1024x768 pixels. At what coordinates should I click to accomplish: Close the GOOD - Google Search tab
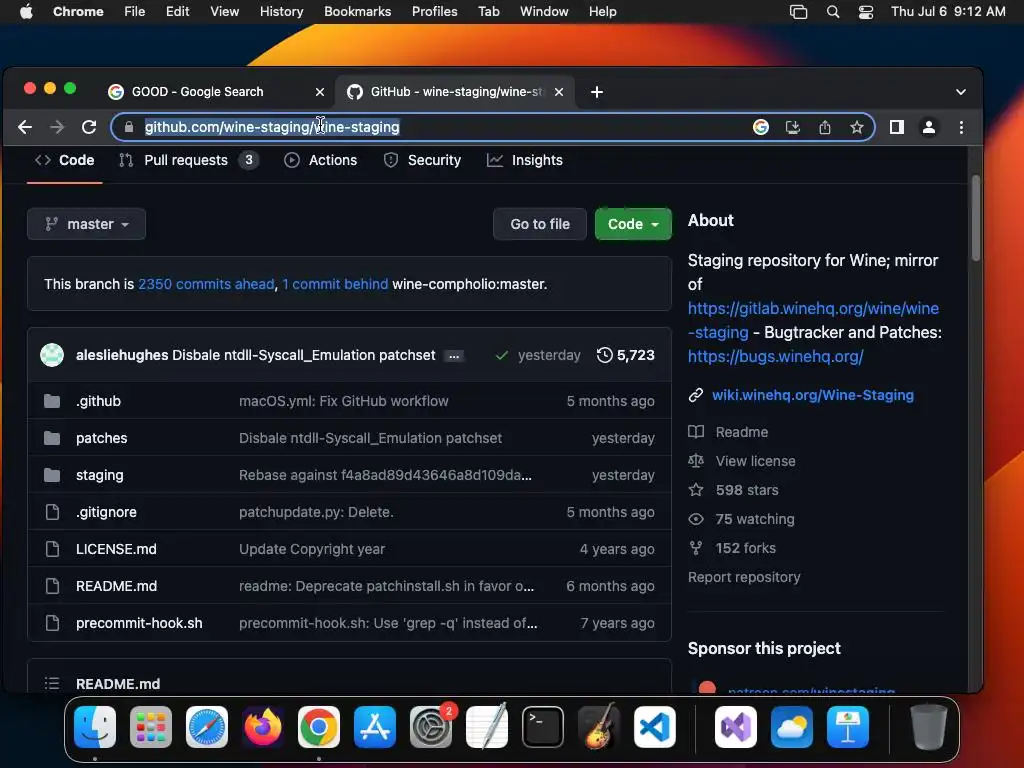320,92
